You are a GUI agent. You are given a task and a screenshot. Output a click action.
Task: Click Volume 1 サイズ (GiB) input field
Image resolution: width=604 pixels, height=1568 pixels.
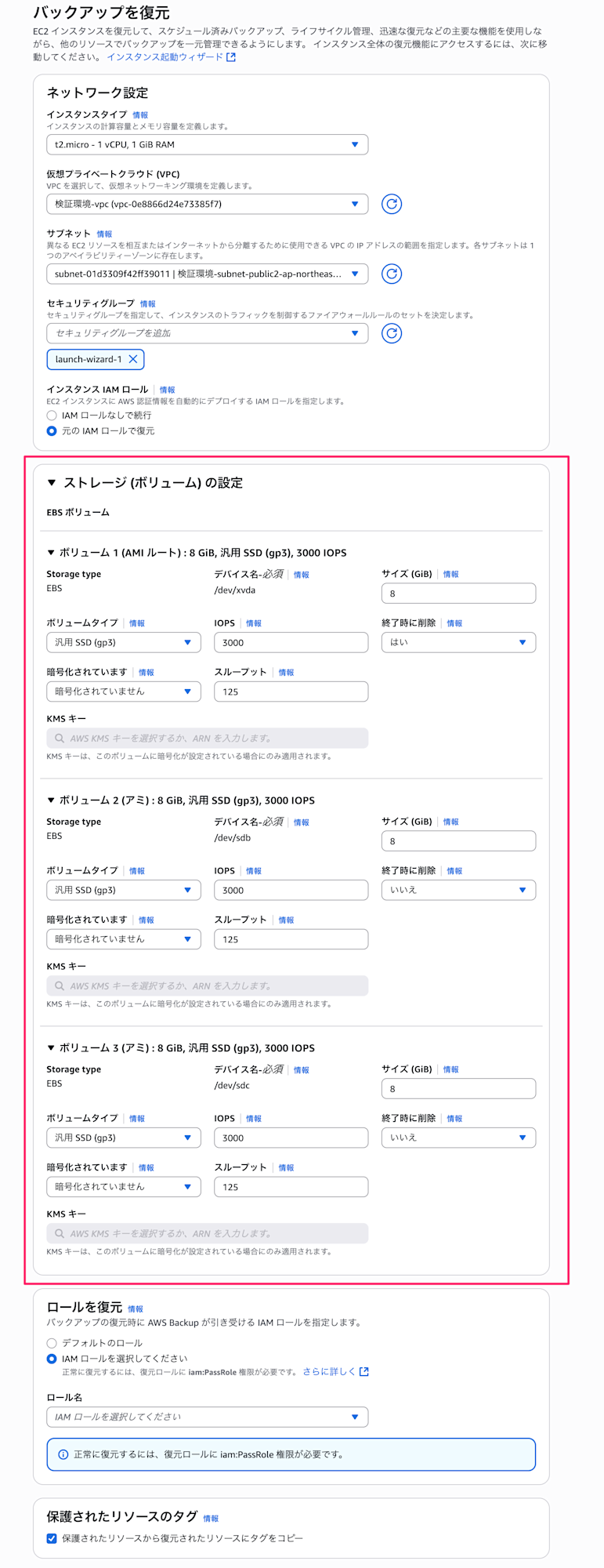point(458,593)
